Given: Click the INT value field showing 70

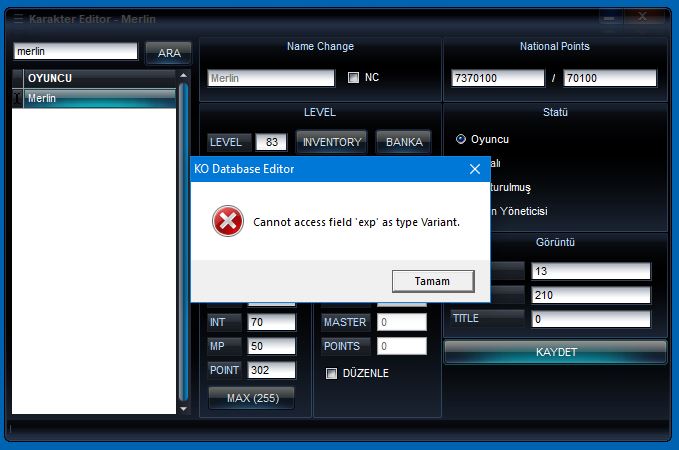Looking at the screenshot, I should [x=271, y=322].
